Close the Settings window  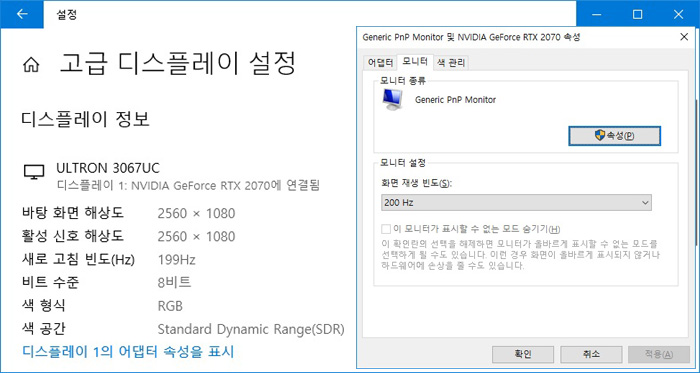(x=678, y=14)
